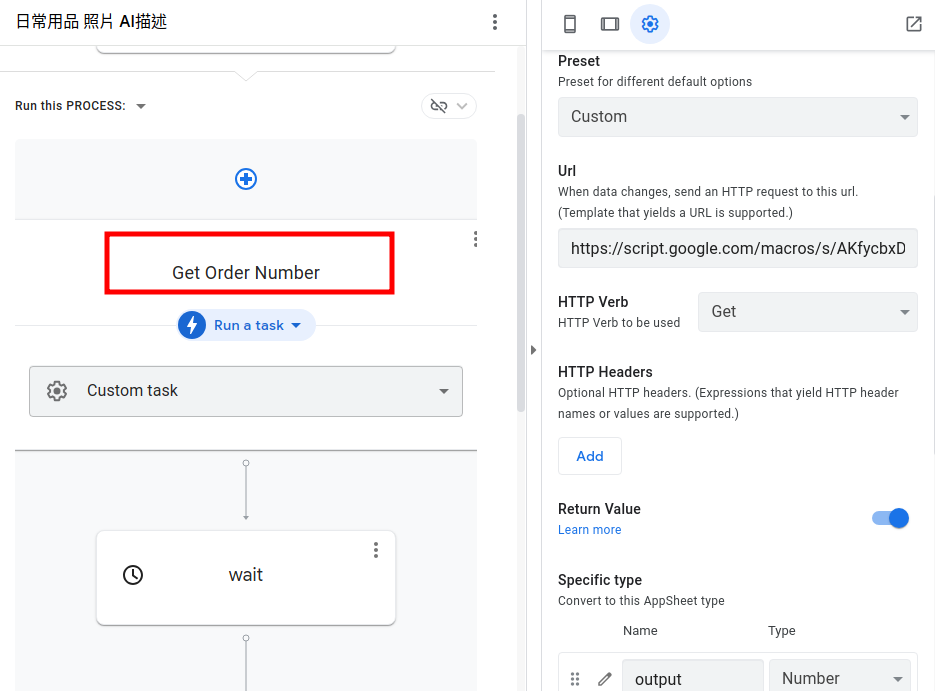Open the preview in a new window

click(x=914, y=24)
